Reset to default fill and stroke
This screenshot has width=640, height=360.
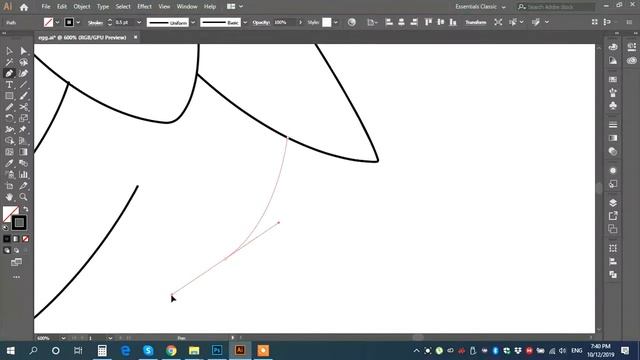click(x=5, y=228)
